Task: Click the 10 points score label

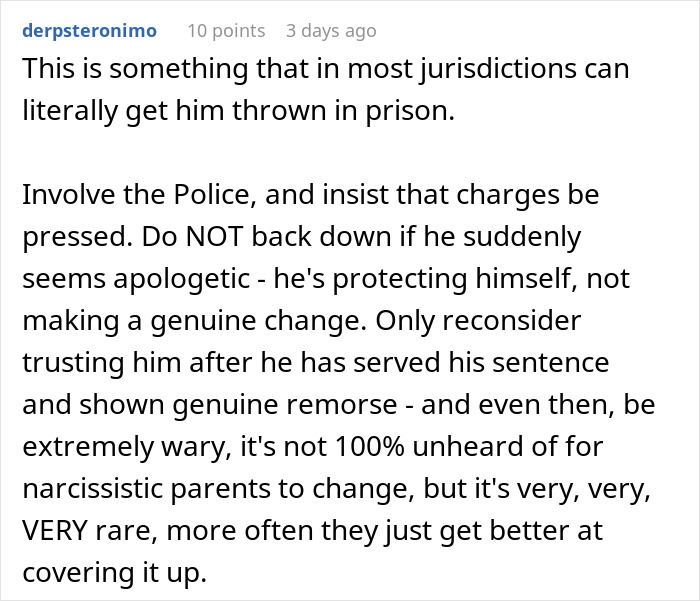Action: (x=226, y=30)
